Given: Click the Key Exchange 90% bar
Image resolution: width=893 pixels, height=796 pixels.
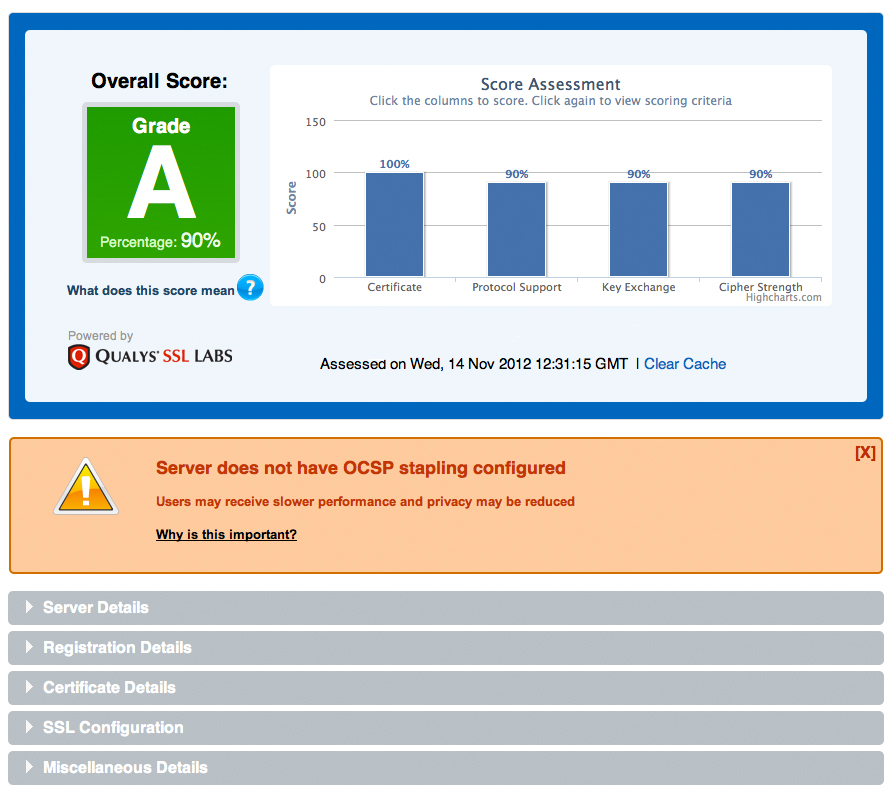Looking at the screenshot, I should [x=638, y=230].
